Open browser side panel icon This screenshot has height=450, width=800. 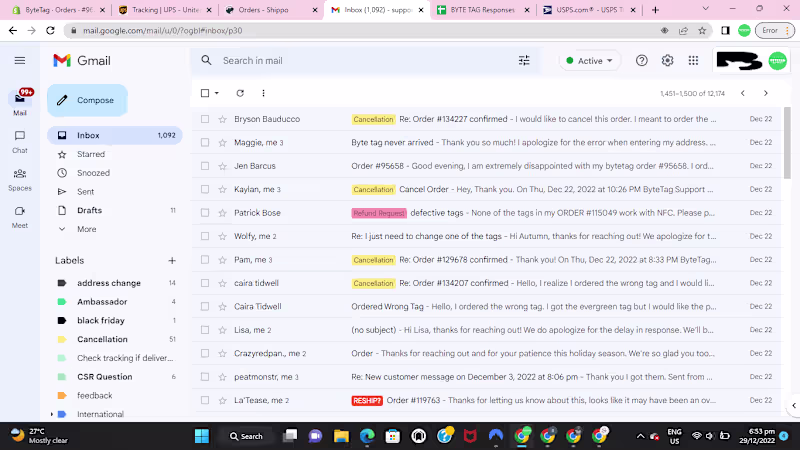725,31
